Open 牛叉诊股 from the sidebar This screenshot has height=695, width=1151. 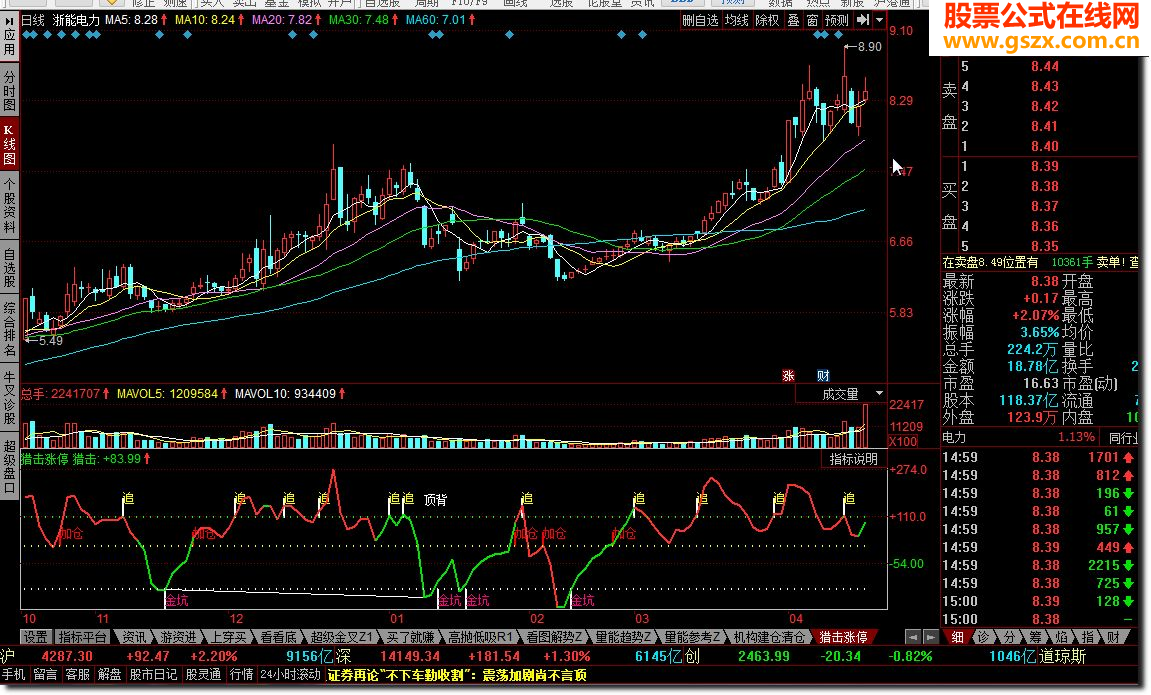tap(9, 399)
